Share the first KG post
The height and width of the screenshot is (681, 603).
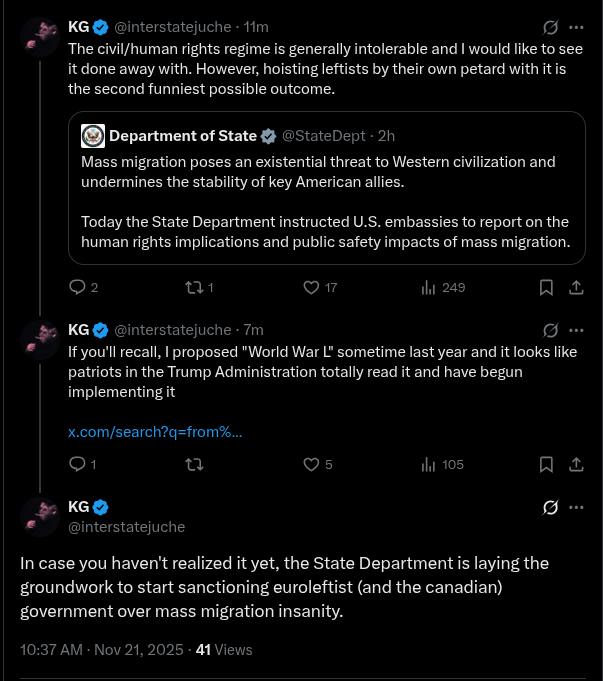coord(576,288)
